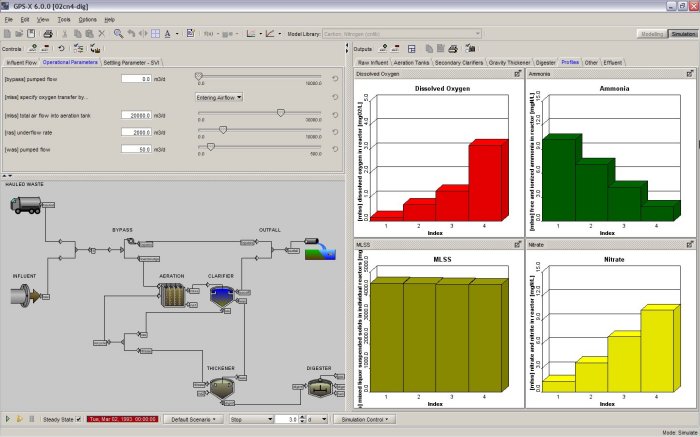Click the print icon in main toolbar
This screenshot has width=700, height=437.
48,33
